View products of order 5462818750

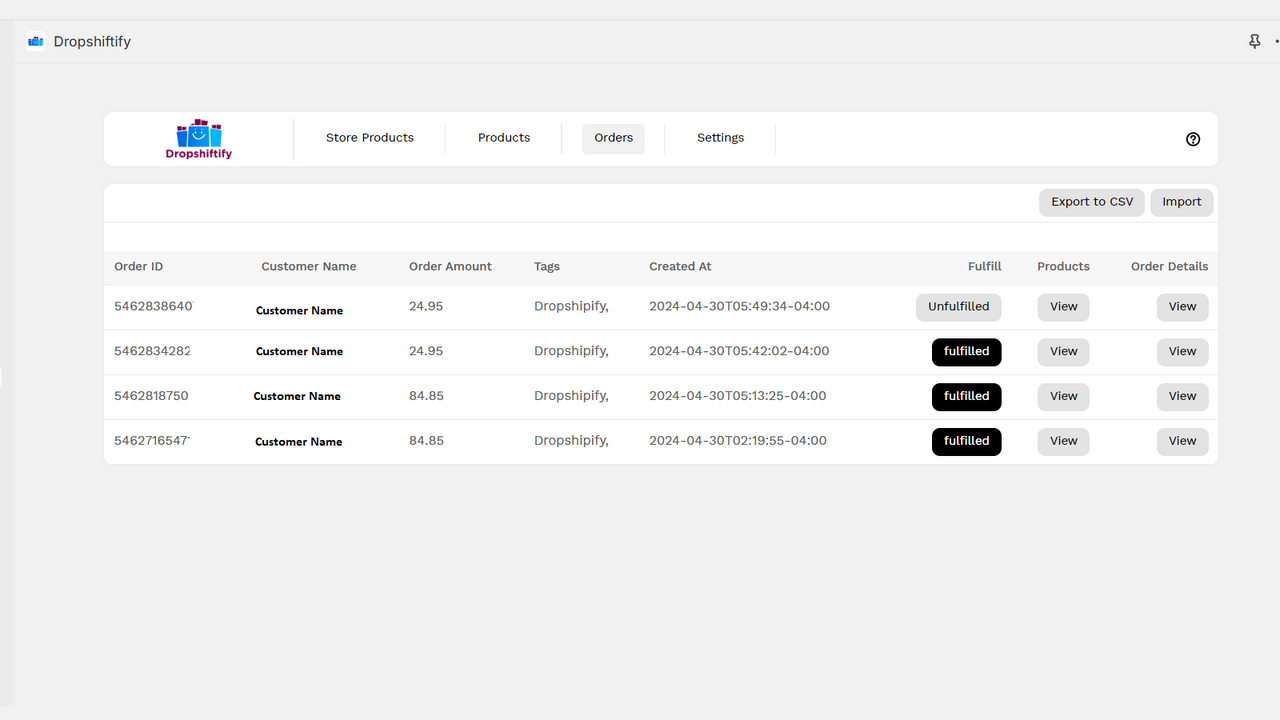(1063, 396)
